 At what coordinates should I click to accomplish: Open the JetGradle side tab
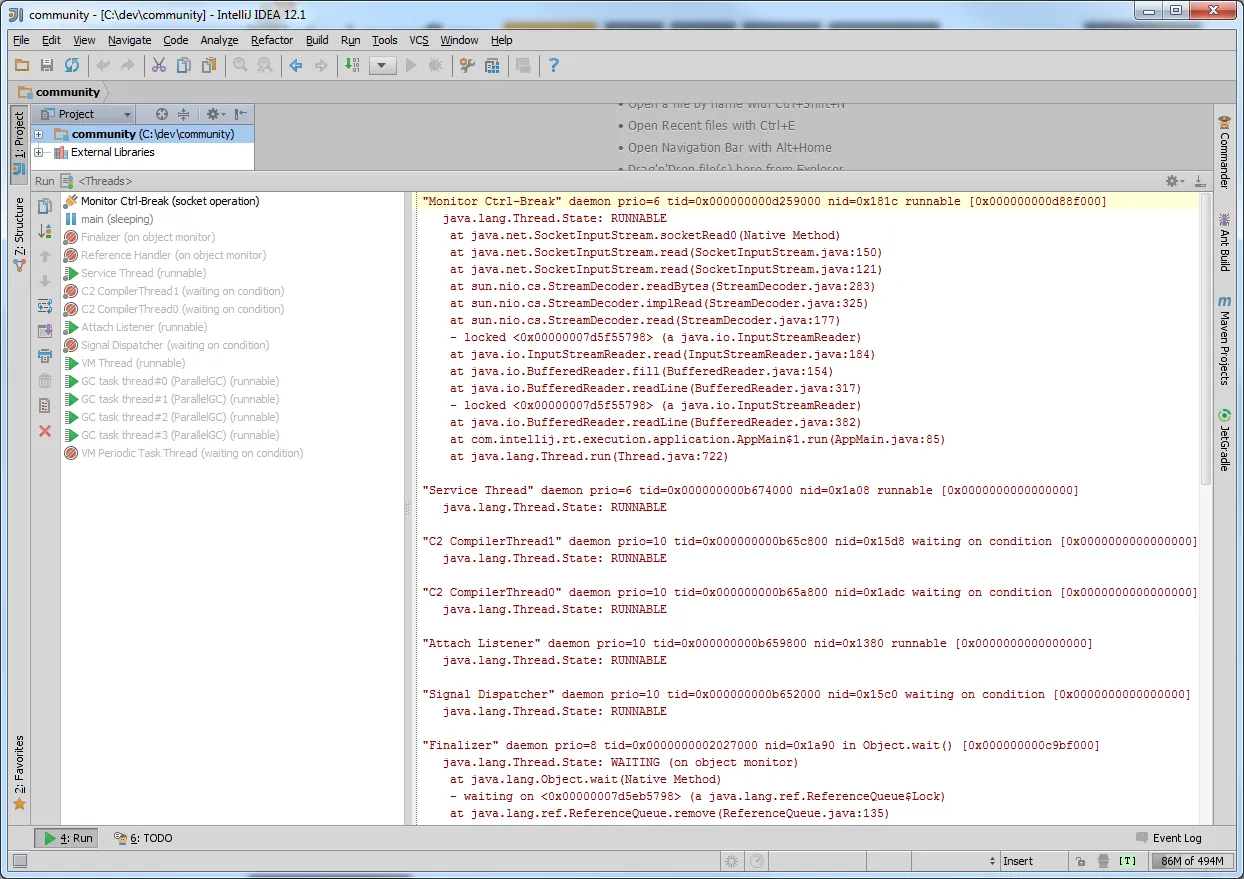[1224, 440]
